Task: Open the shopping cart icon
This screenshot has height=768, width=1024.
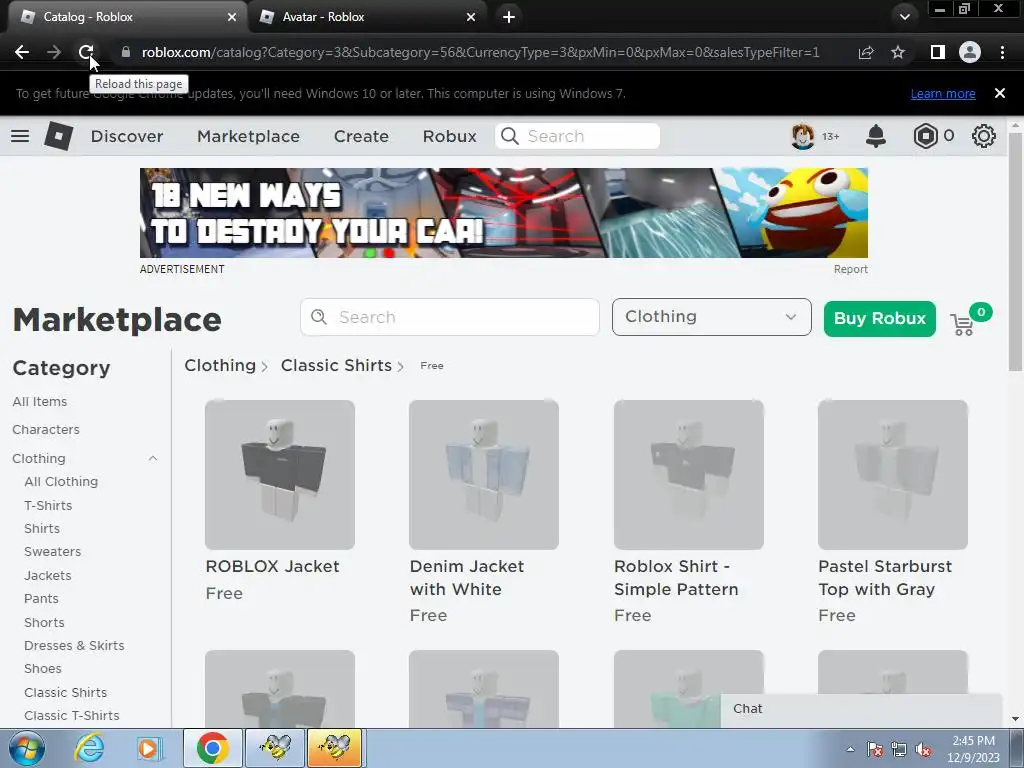Action: coord(963,324)
